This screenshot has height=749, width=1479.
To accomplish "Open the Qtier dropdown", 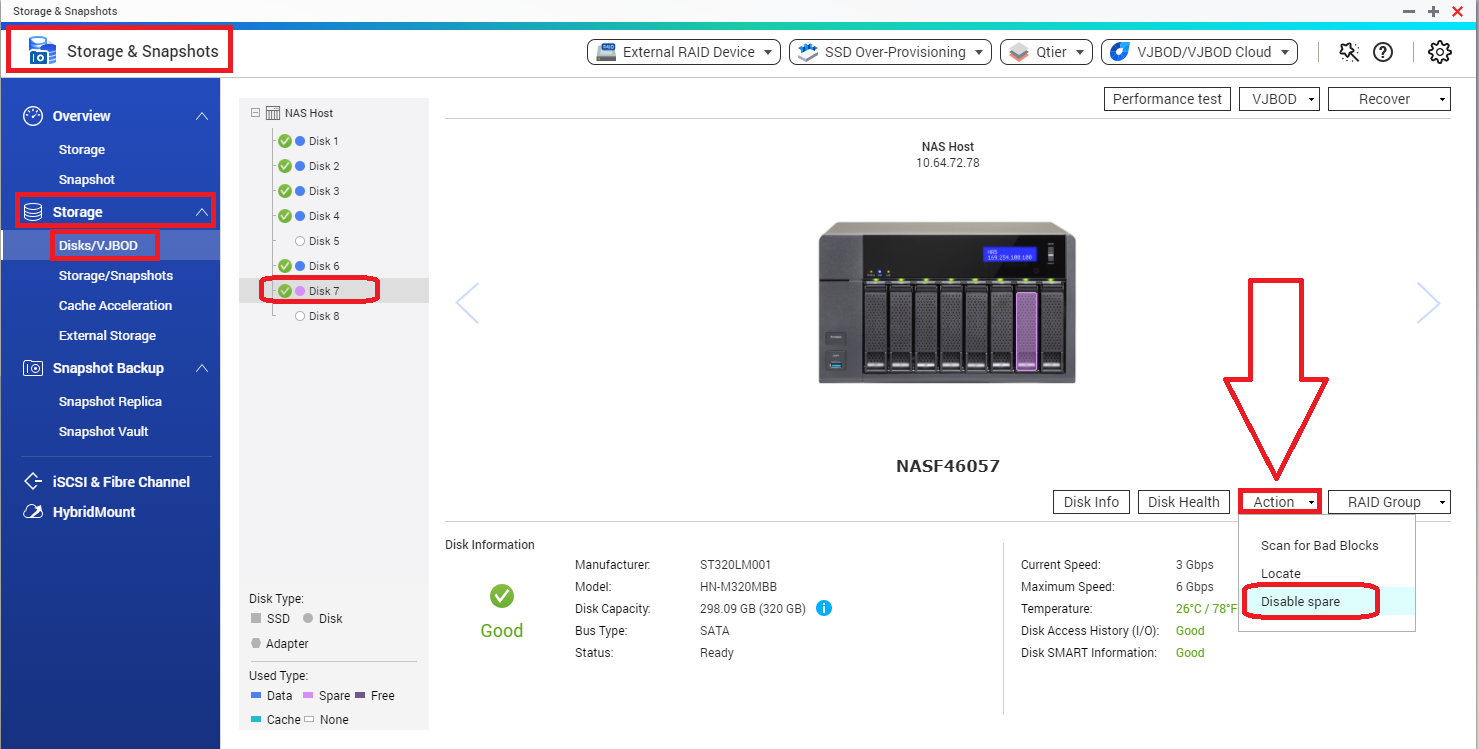I will click(x=1046, y=52).
